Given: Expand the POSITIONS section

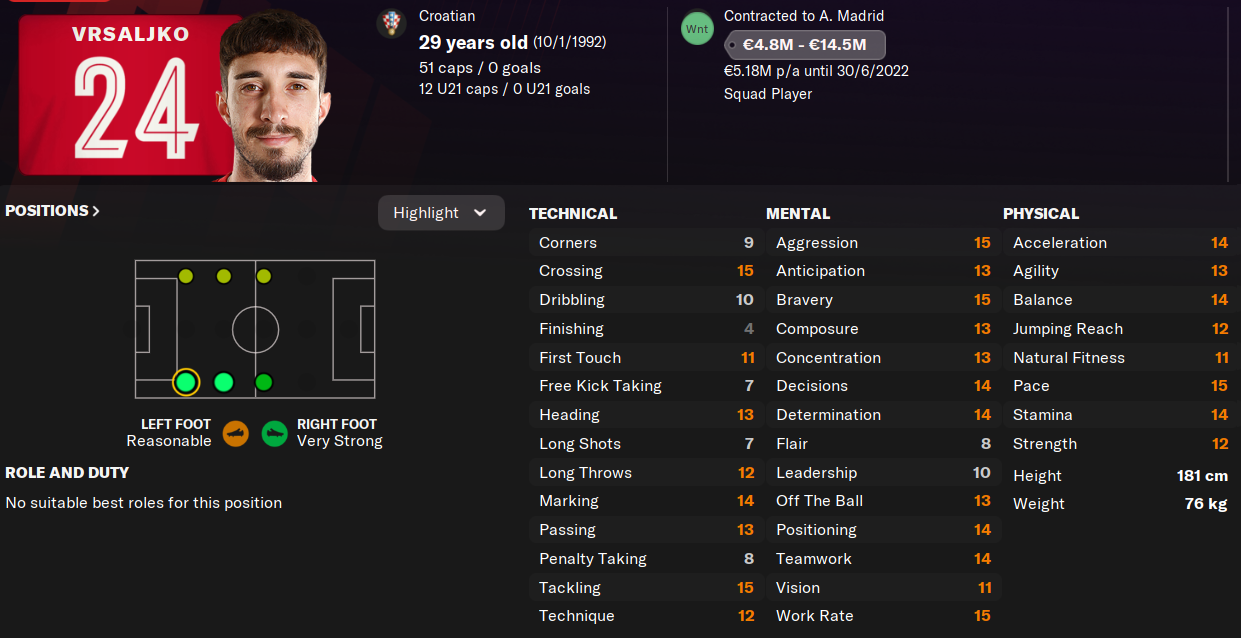Looking at the screenshot, I should [53, 211].
